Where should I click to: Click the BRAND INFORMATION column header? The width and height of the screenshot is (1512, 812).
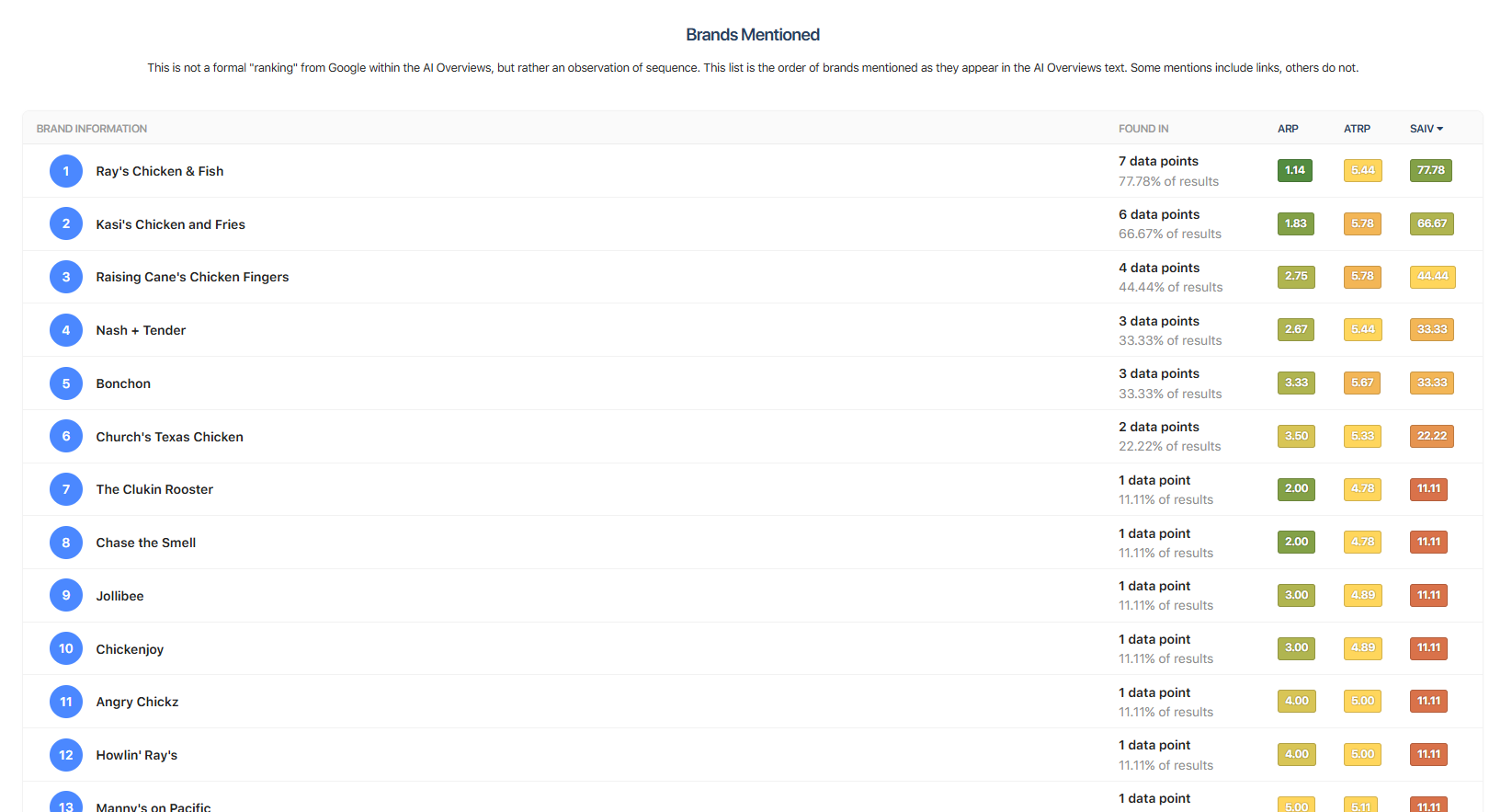[x=92, y=129]
